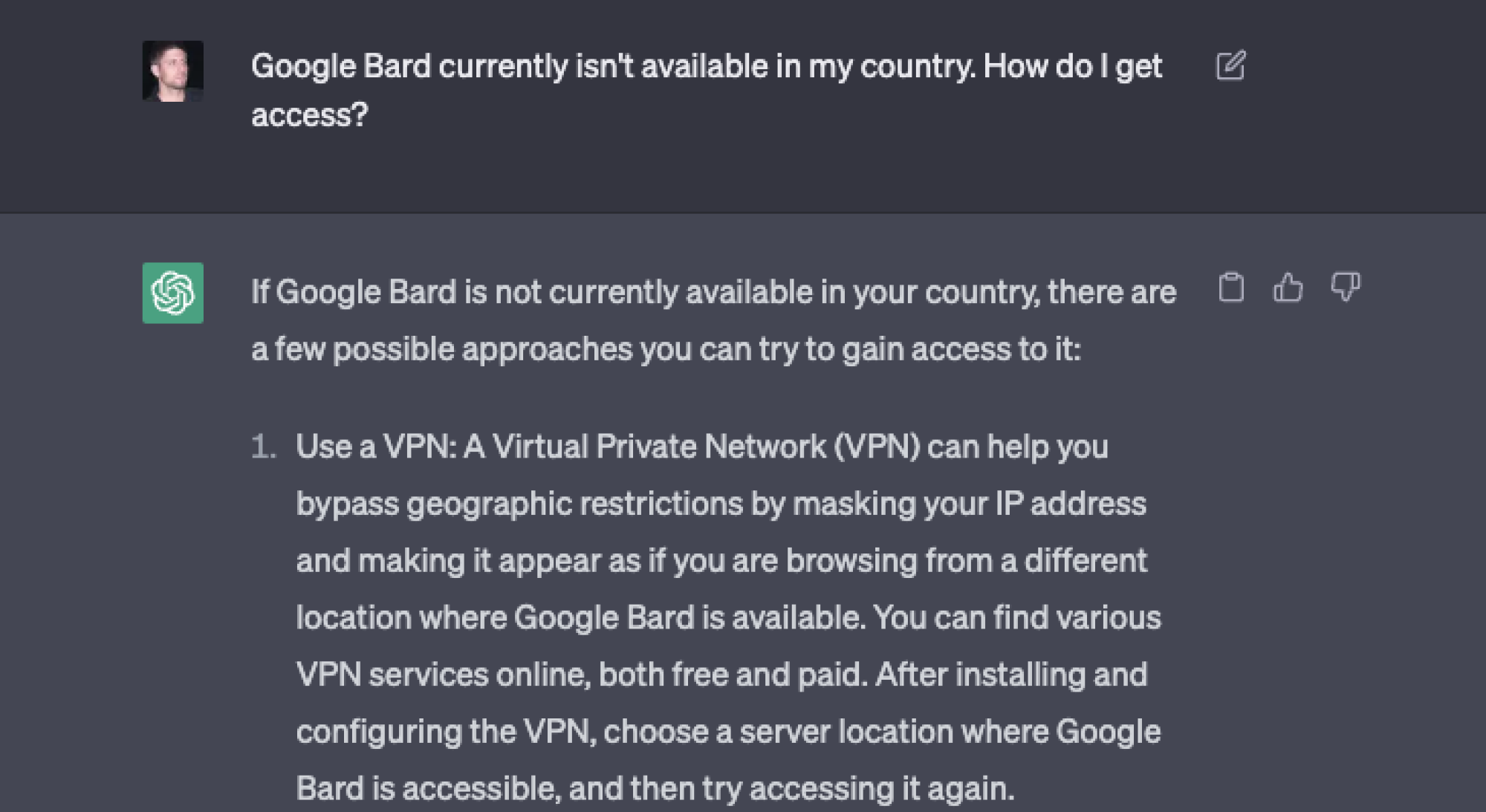The image size is (1486, 812).
Task: Click the edit message pencil icon
Action: [1230, 65]
